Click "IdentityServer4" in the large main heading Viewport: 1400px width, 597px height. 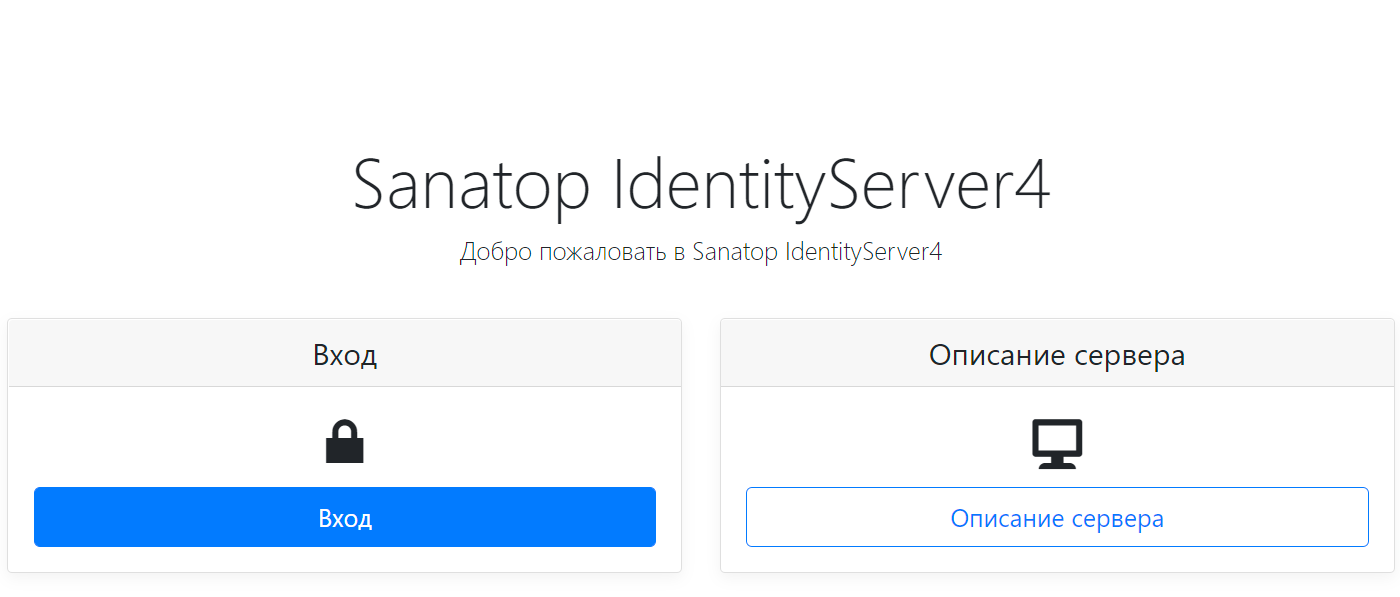pyautogui.click(x=830, y=186)
